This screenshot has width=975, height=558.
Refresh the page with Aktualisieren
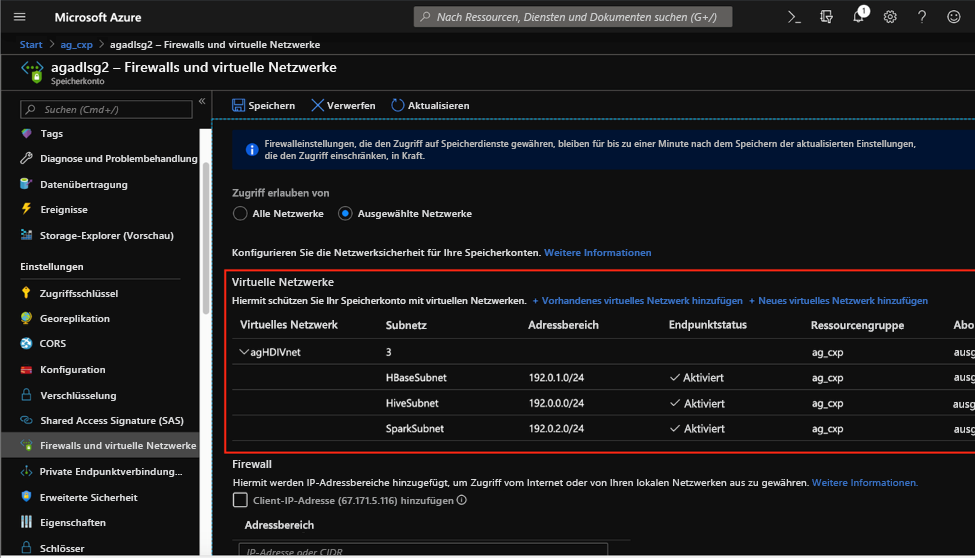430,105
